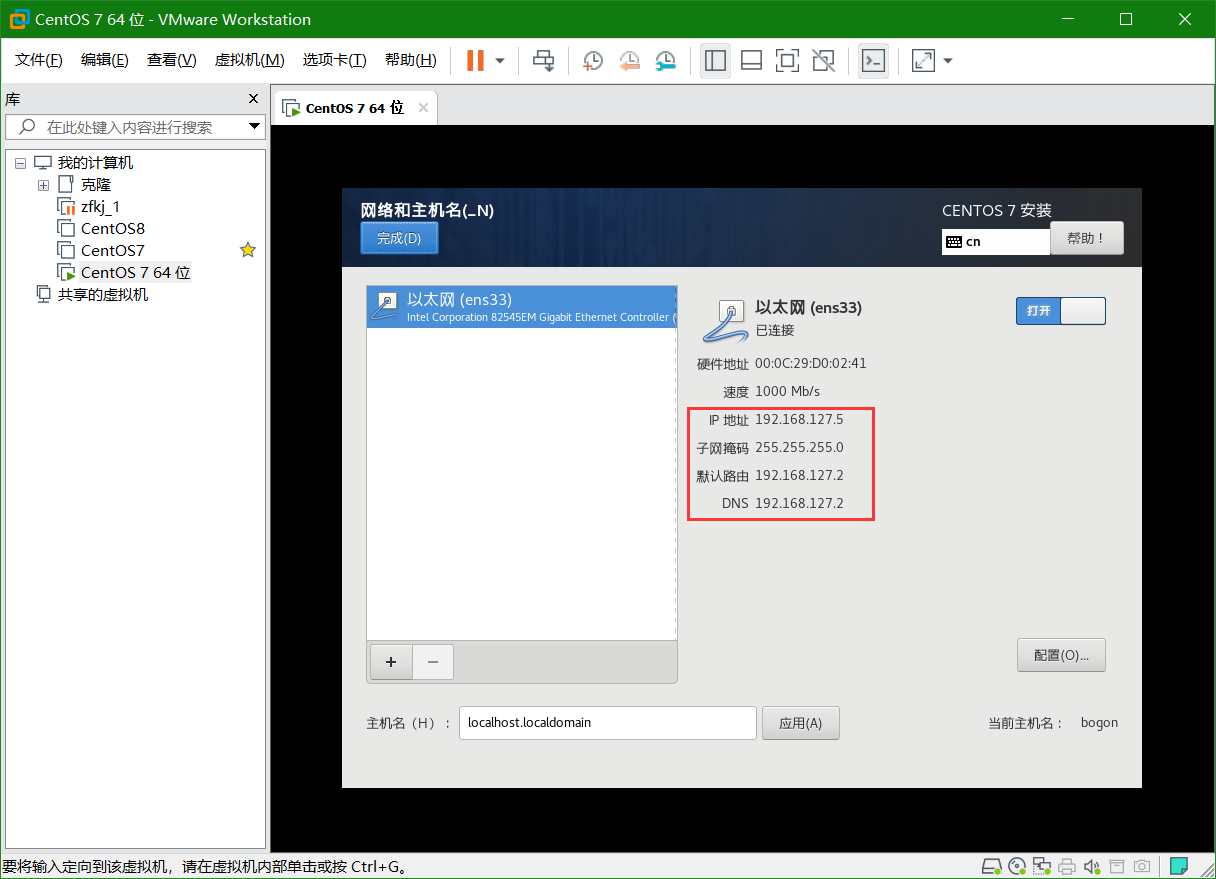Click the speed value 1000 Mb/s
The height and width of the screenshot is (879, 1216).
click(787, 391)
